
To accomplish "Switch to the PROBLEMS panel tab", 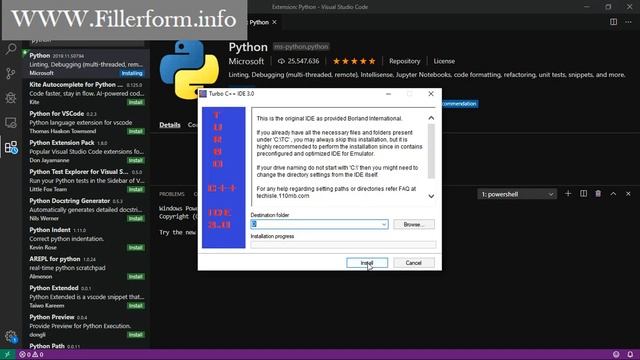I will [172, 194].
